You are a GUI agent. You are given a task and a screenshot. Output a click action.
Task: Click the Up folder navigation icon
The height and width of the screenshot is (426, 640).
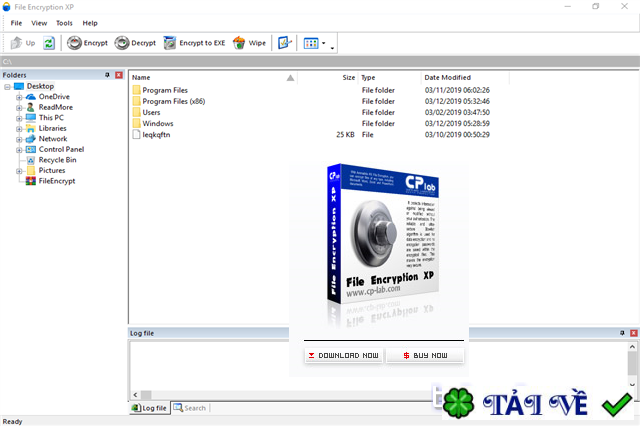pyautogui.click(x=16, y=43)
